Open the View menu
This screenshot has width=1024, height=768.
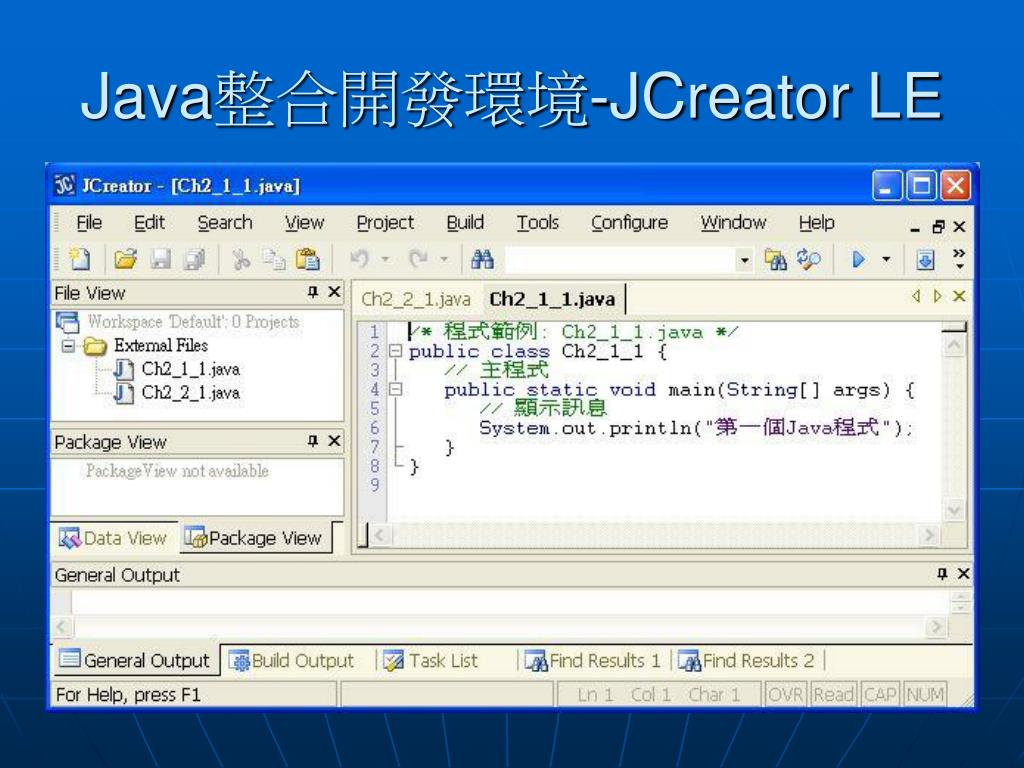click(x=304, y=223)
